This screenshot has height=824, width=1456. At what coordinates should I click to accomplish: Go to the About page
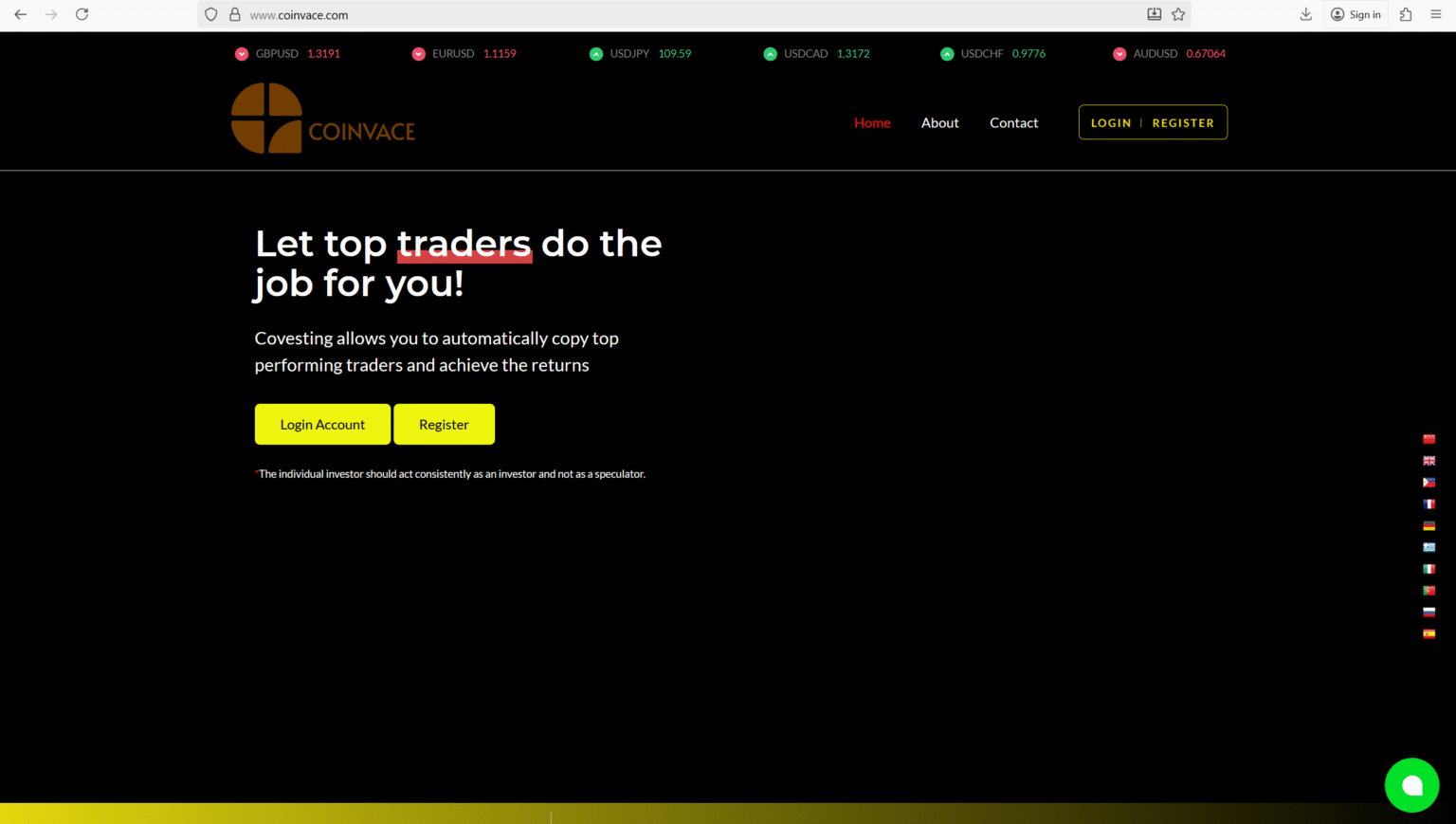[x=939, y=123]
